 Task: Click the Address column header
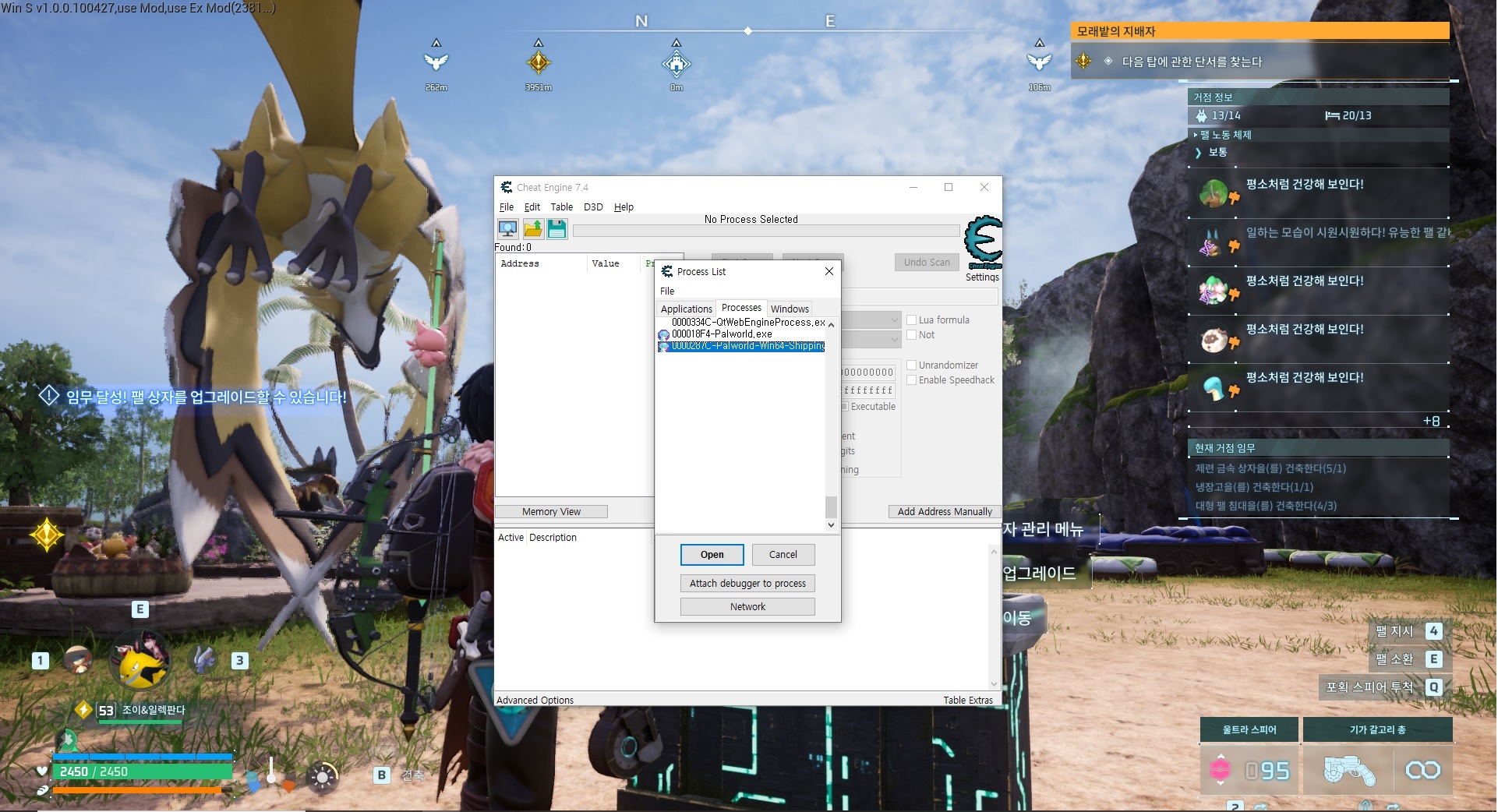pos(541,263)
